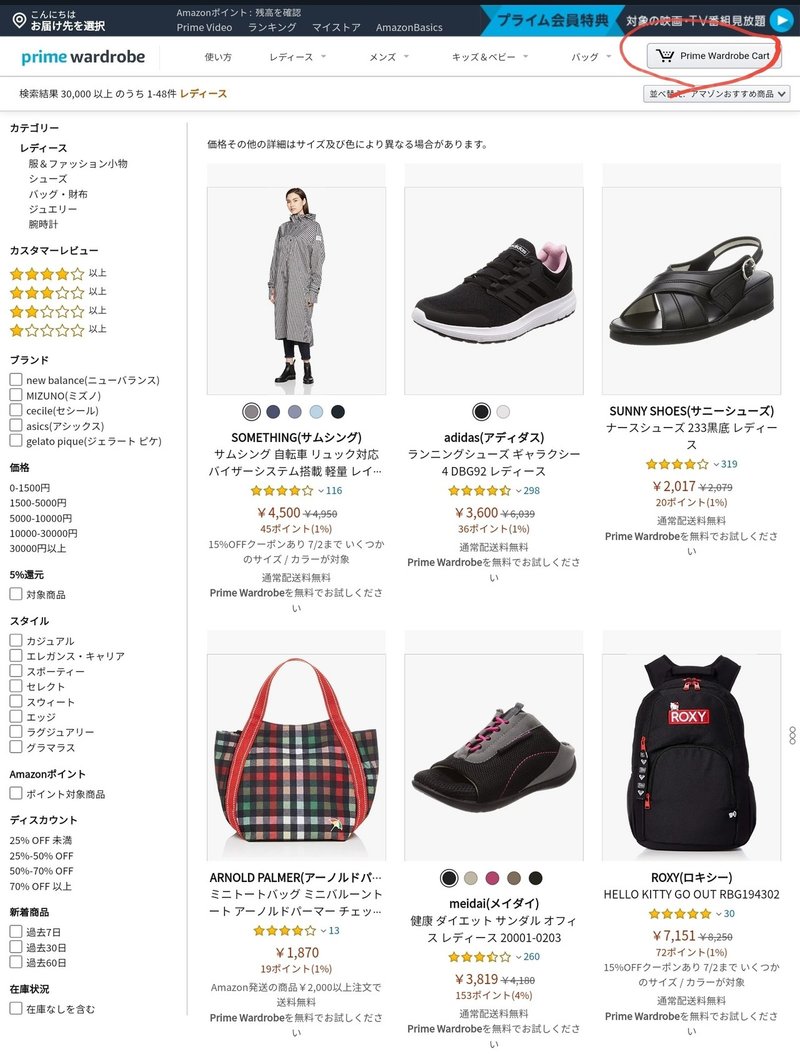Enable the カジュアル style checkbox

[16, 640]
